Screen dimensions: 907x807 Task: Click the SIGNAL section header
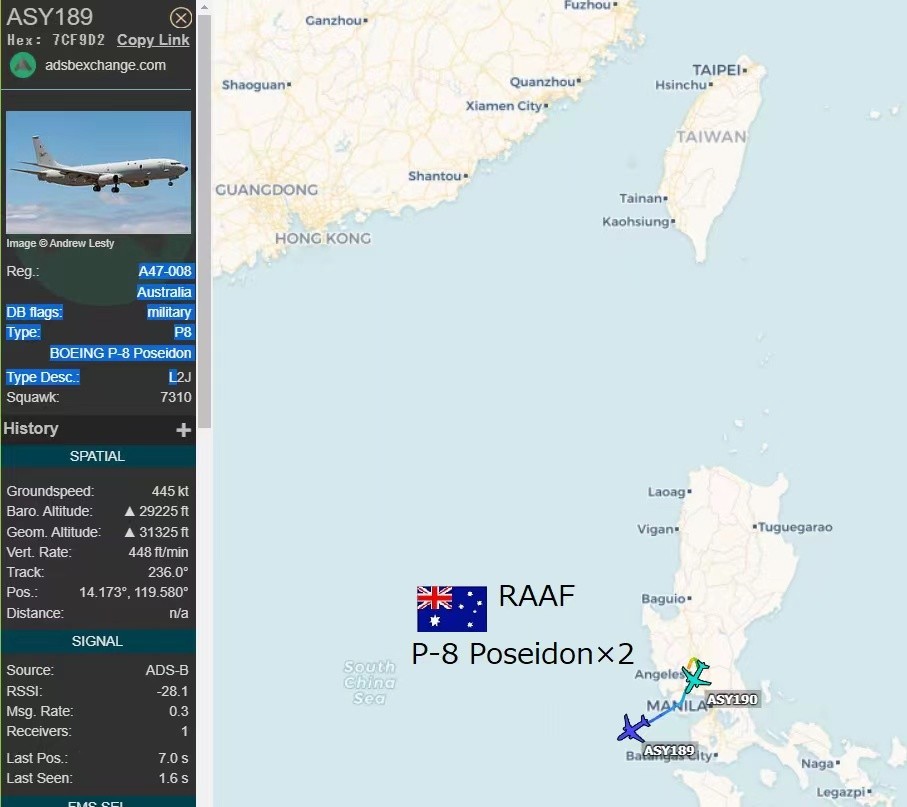click(97, 641)
